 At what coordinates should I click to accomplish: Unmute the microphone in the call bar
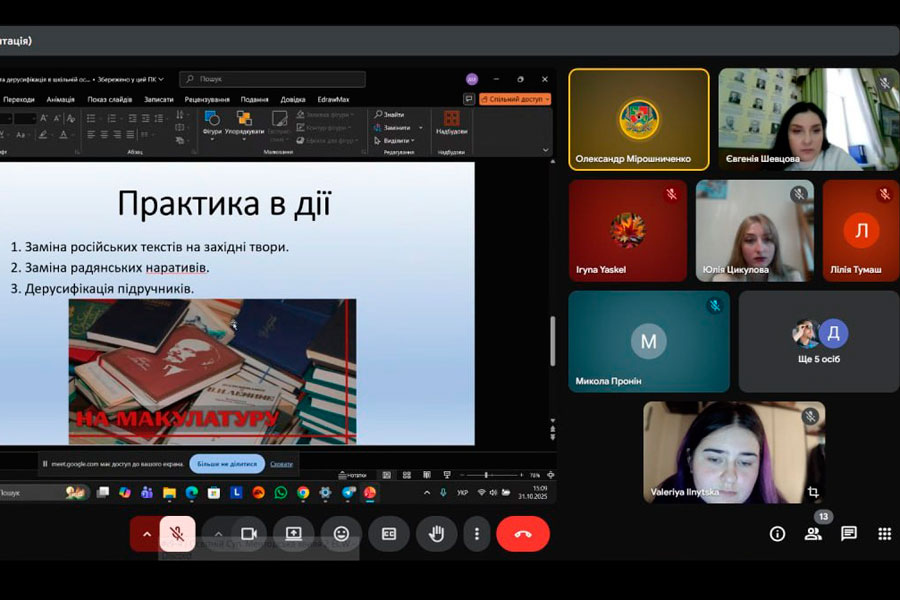(177, 534)
